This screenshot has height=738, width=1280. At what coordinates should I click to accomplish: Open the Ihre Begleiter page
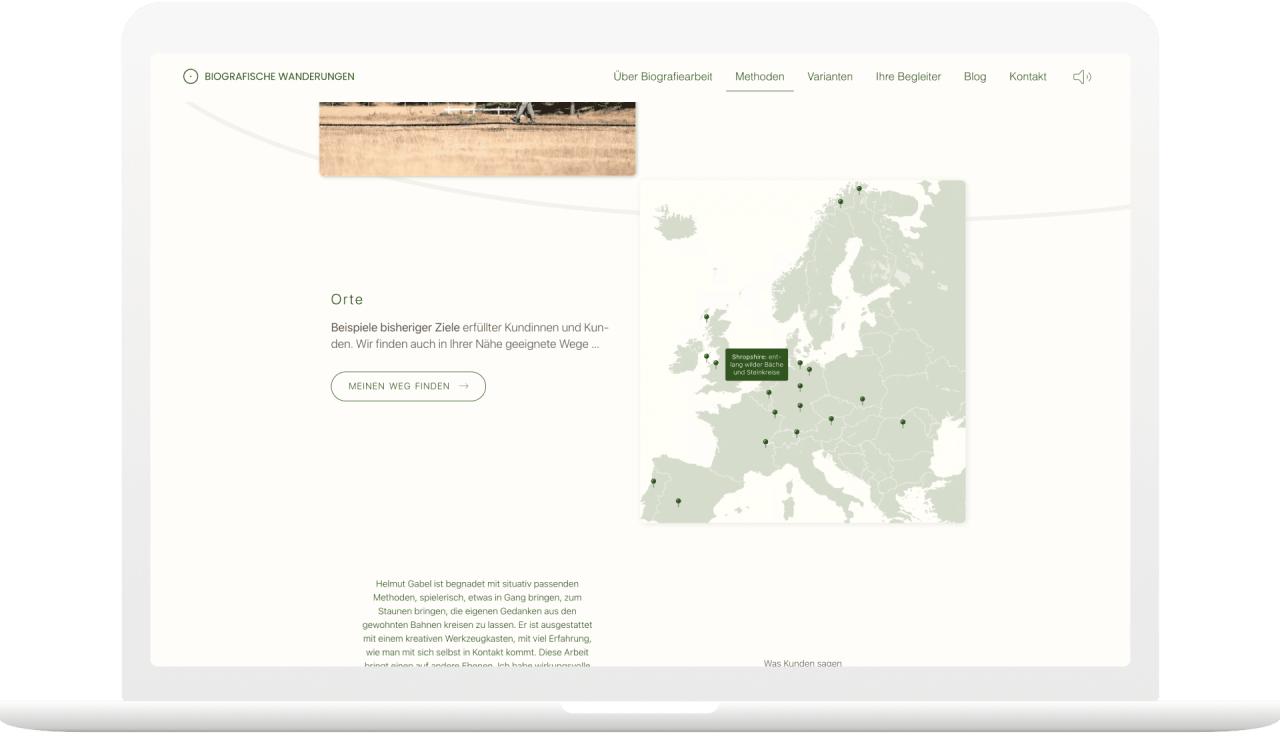[908, 76]
